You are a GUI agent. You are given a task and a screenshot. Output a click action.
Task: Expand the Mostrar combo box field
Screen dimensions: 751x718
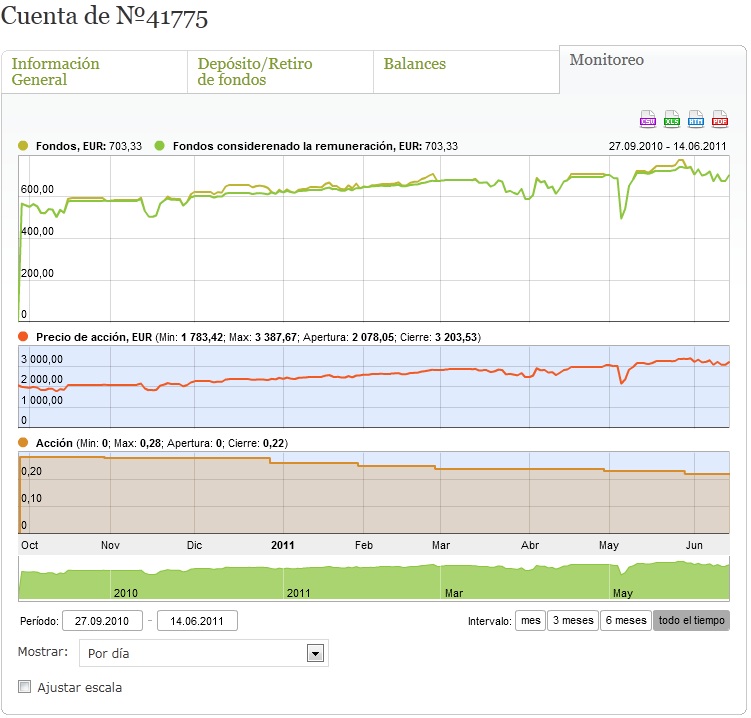point(204,653)
